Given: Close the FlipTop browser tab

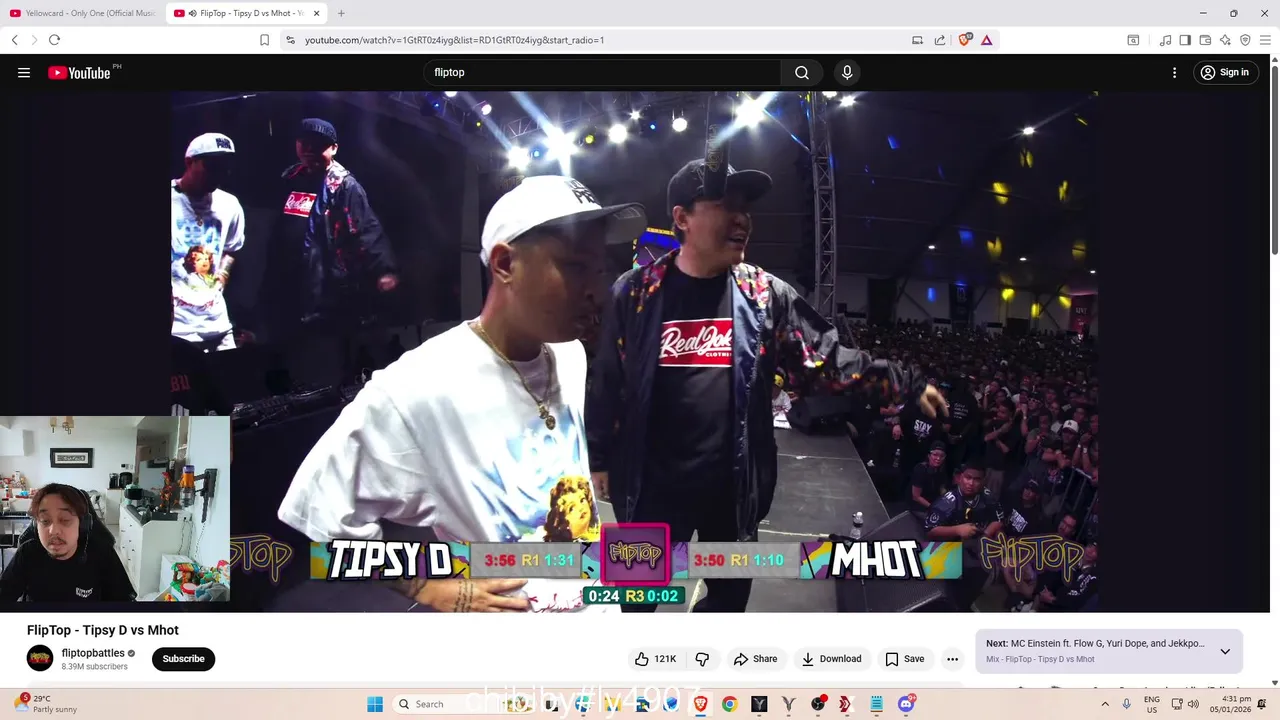Looking at the screenshot, I should (317, 13).
